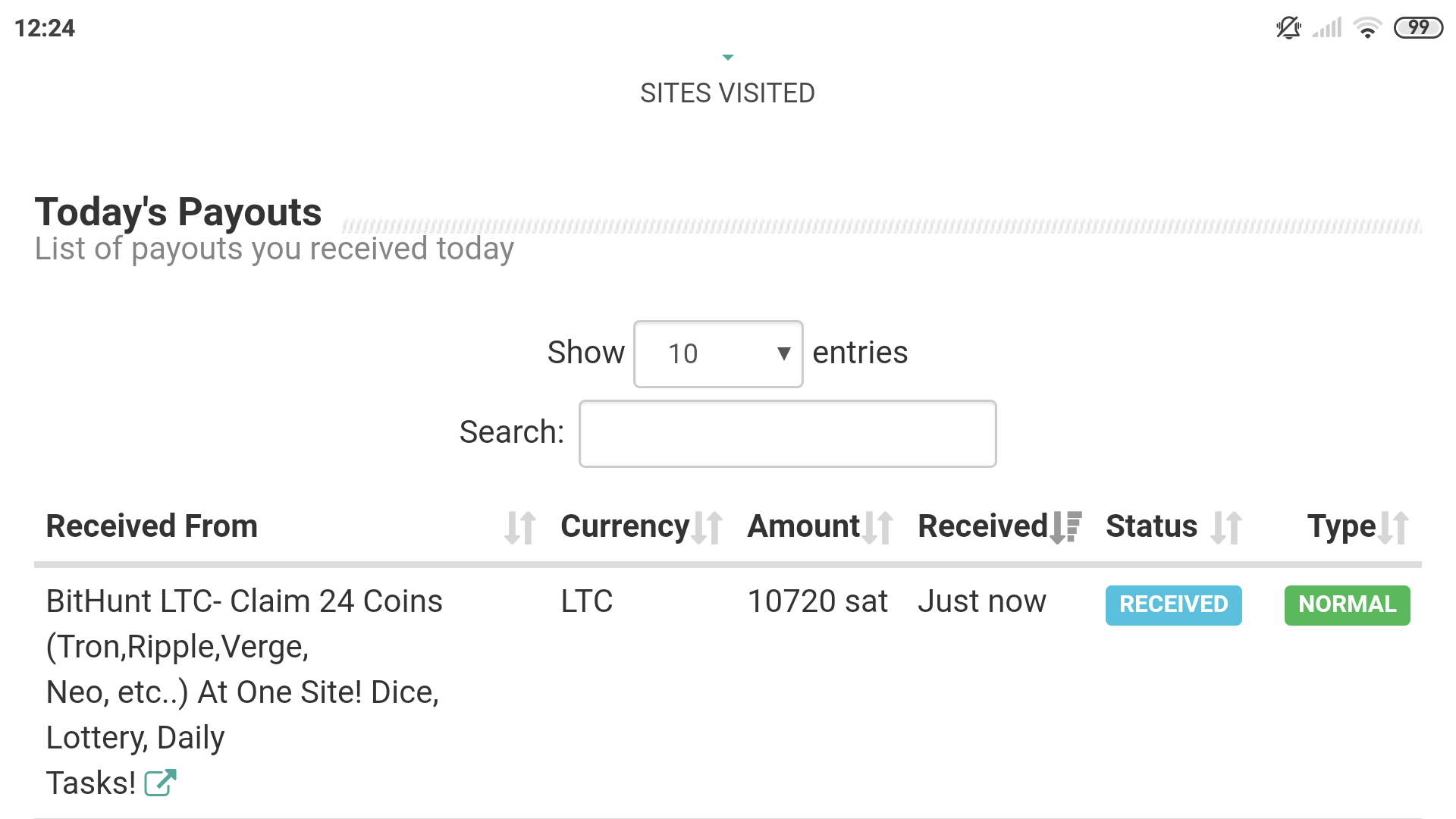This screenshot has width=1456, height=819.
Task: Click the external link icon after Tasks!
Action: [x=160, y=783]
